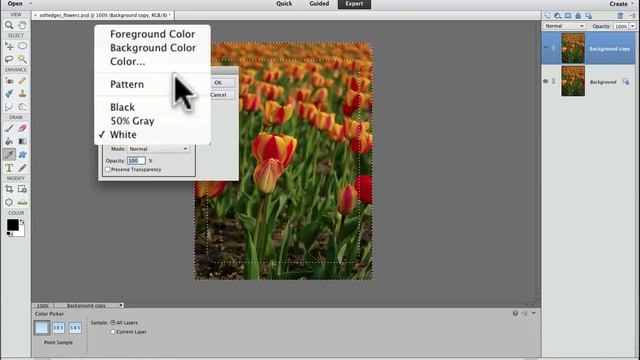Select the All Layers sample radio button

click(x=113, y=322)
